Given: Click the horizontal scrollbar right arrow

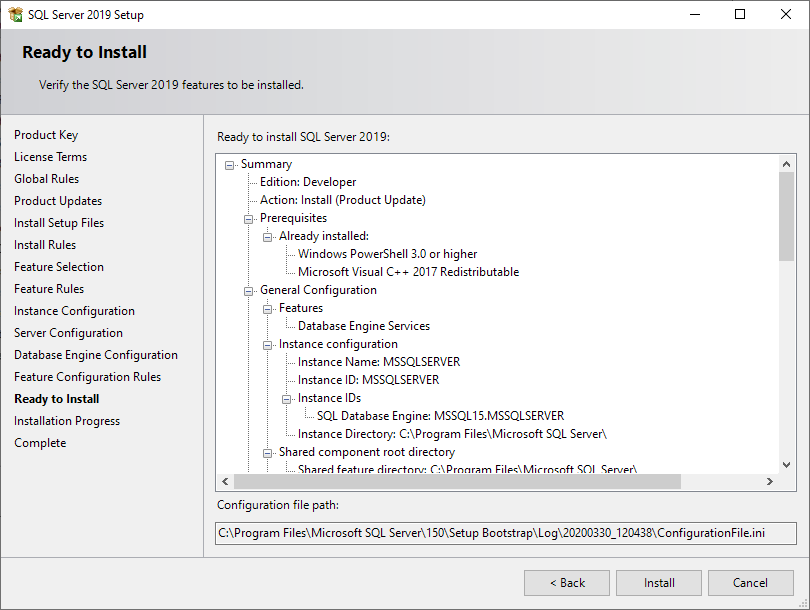Looking at the screenshot, I should (x=769, y=482).
